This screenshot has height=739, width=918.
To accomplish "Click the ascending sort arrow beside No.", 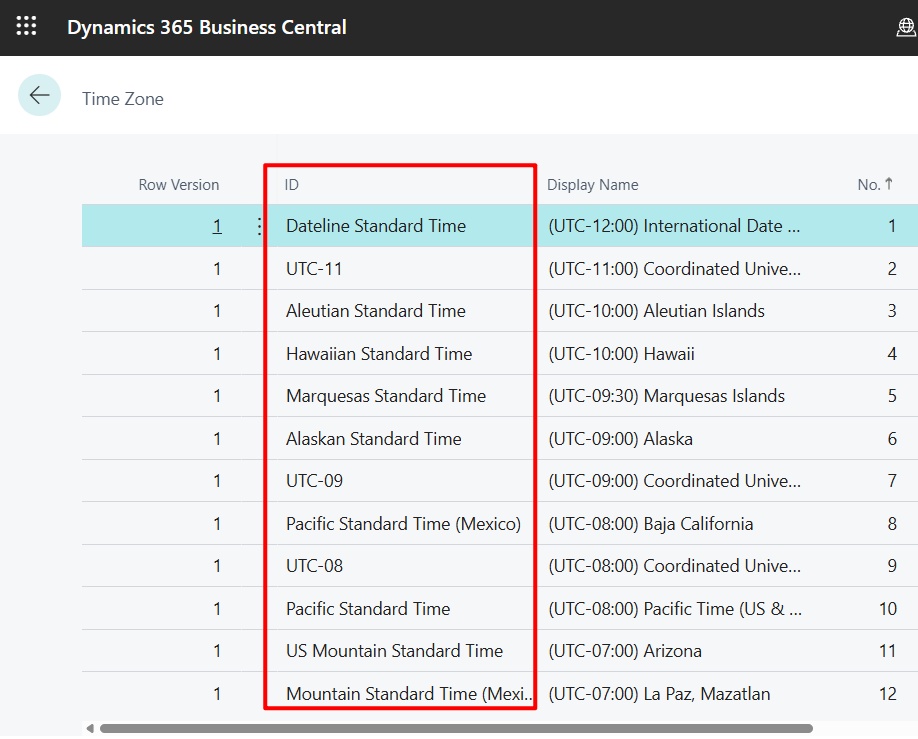I will click(x=888, y=184).
